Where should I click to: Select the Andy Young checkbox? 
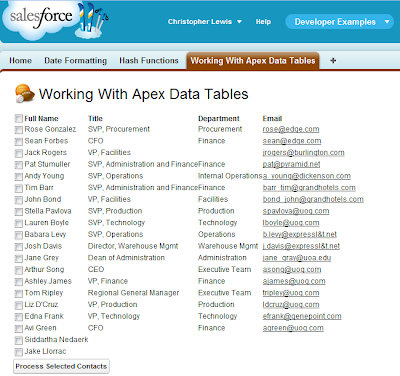pos(19,176)
